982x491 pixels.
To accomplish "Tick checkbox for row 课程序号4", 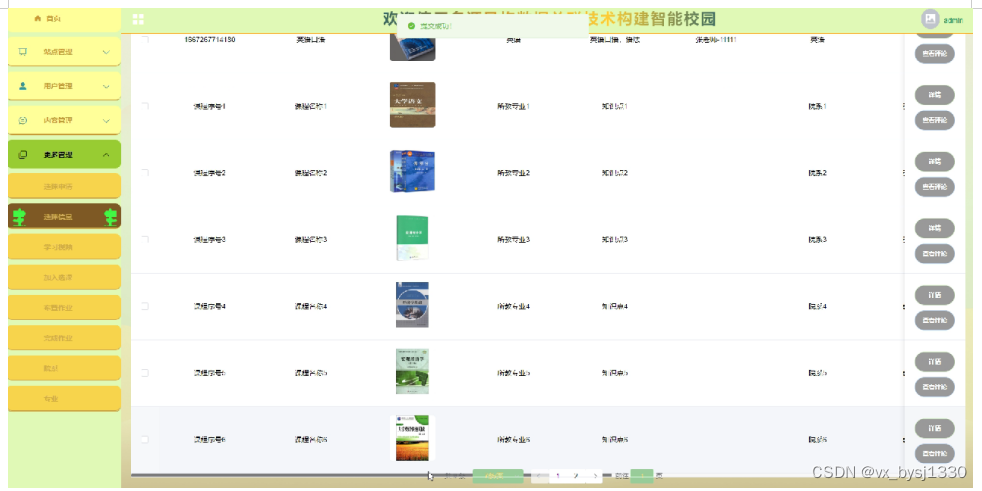I will pos(145,306).
